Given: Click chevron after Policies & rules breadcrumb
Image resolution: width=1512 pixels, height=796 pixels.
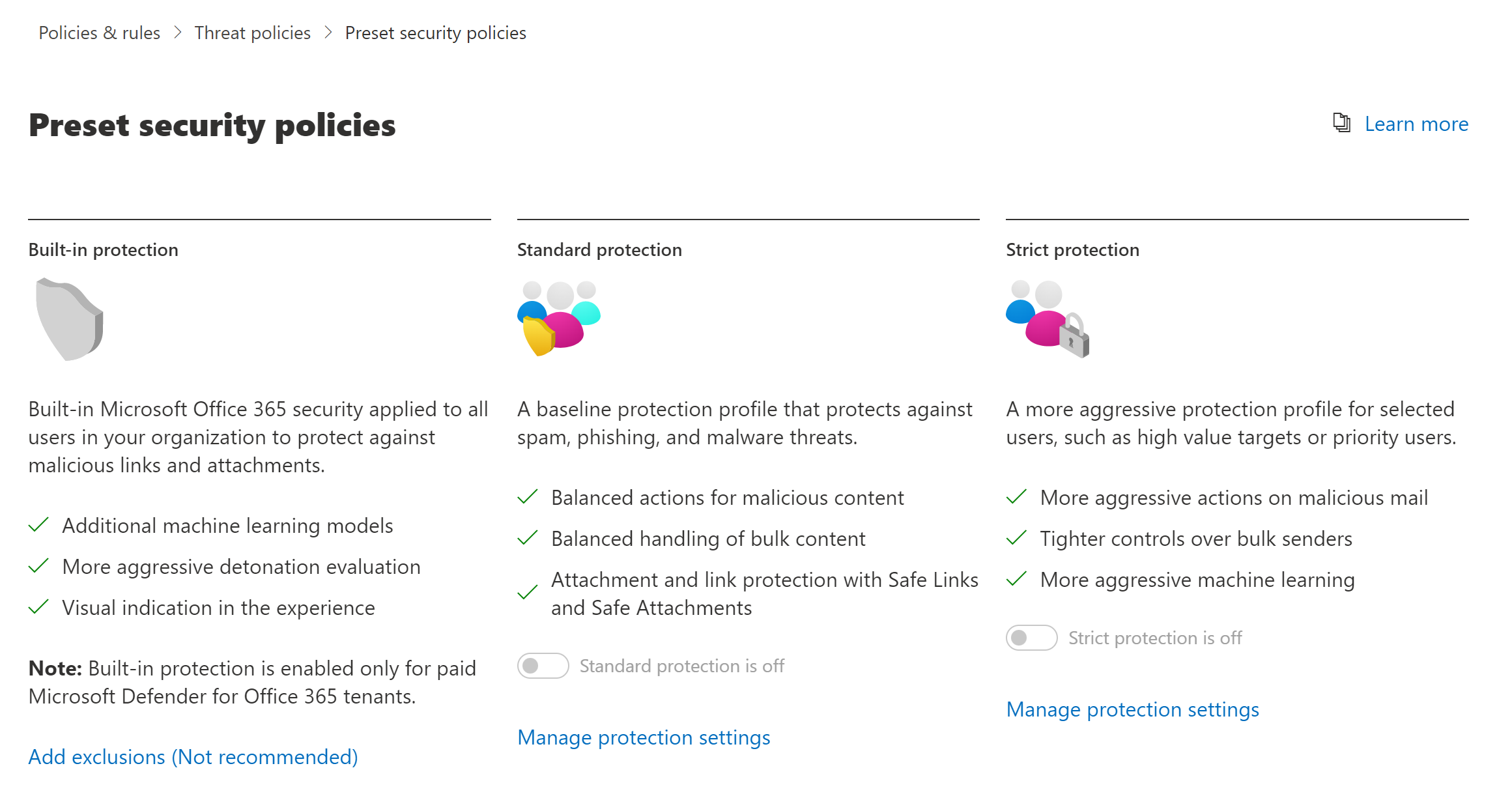Looking at the screenshot, I should [177, 33].
